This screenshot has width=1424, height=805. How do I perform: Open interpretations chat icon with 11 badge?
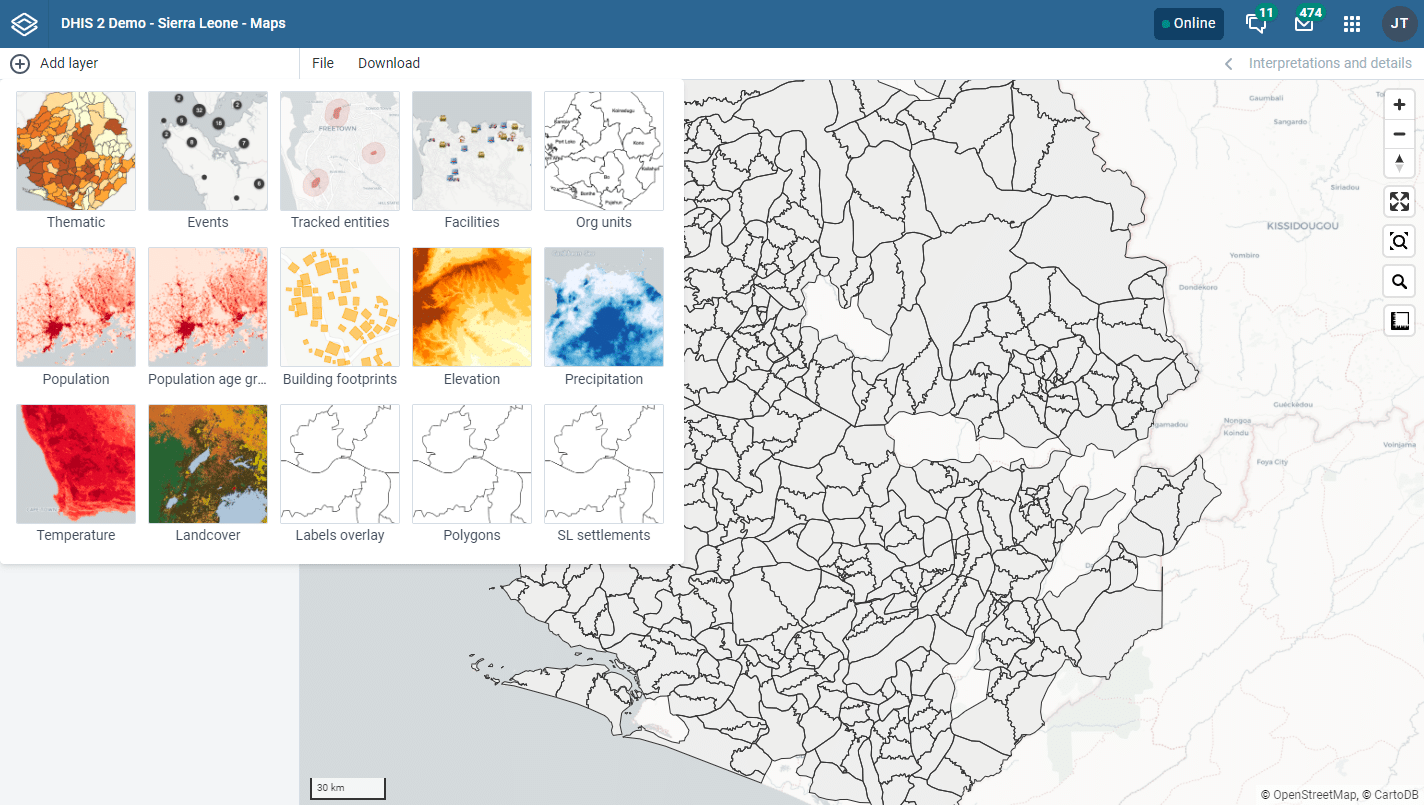click(x=1256, y=24)
